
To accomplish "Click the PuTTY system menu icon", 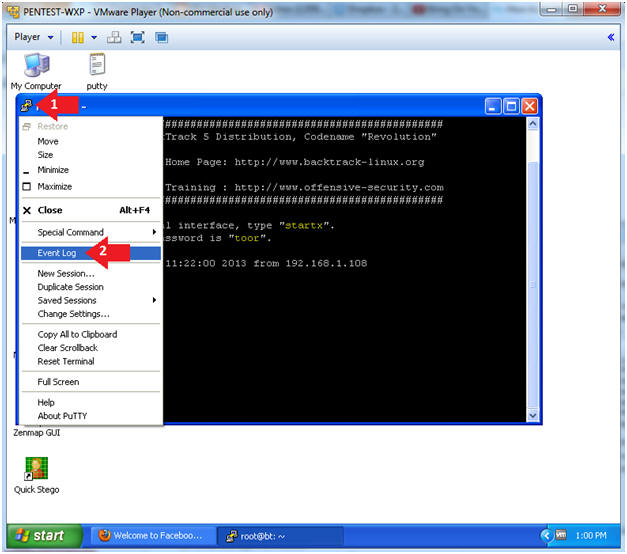I will [26, 106].
